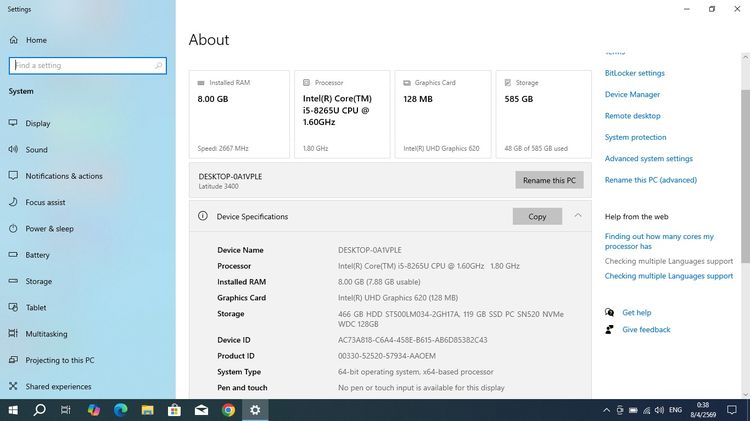The image size is (750, 421).
Task: Open Microsoft Edge from the taskbar
Action: [x=121, y=410]
